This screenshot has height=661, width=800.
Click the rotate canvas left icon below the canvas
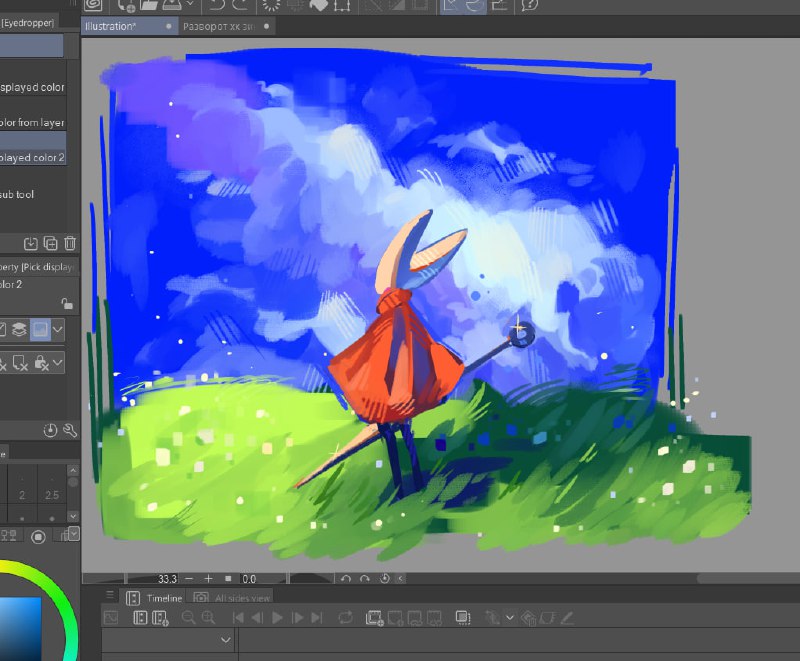[x=345, y=578]
